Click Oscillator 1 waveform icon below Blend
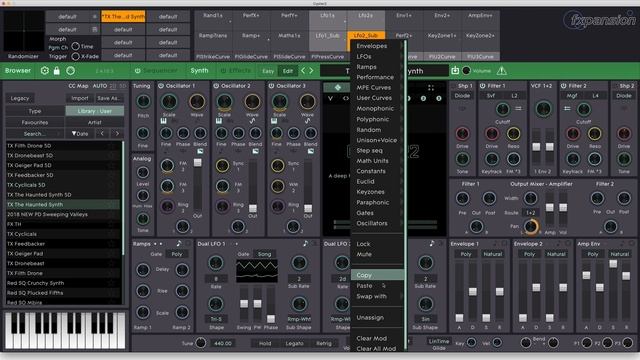Screen dimensions: 640x360 200,151
